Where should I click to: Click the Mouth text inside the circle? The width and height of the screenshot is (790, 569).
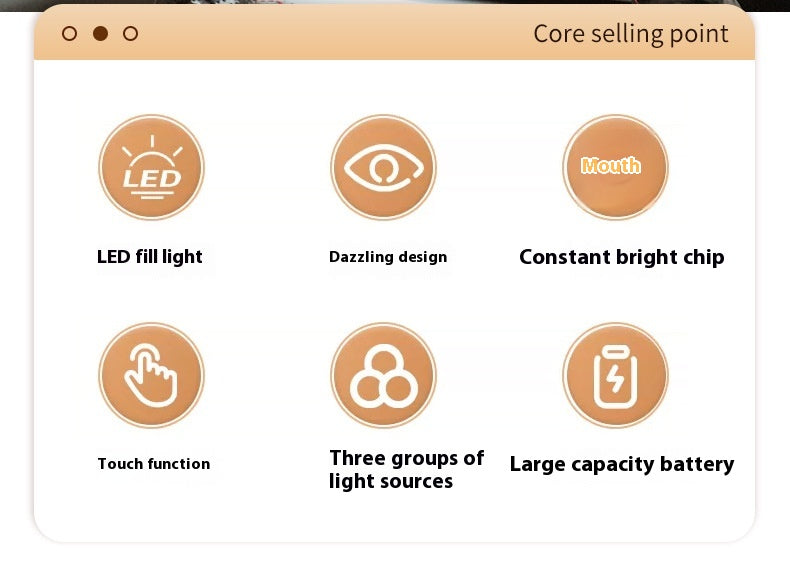click(611, 165)
